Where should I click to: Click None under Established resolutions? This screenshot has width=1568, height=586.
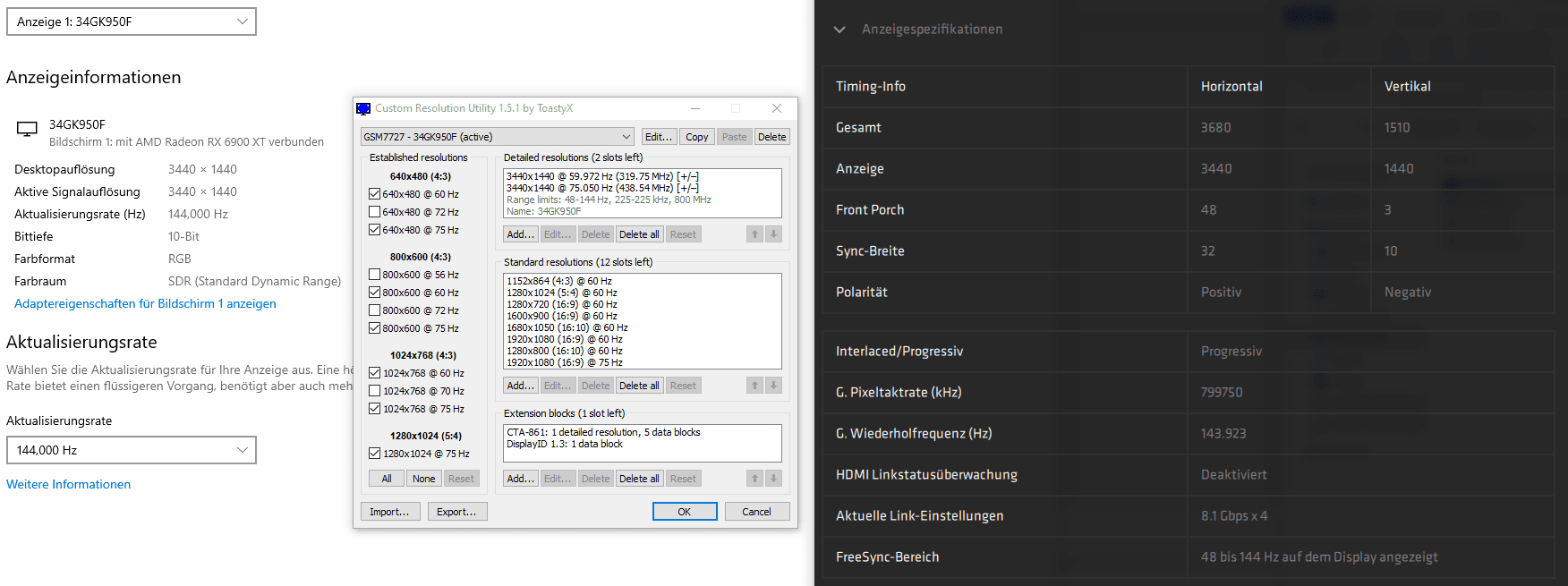(x=424, y=479)
